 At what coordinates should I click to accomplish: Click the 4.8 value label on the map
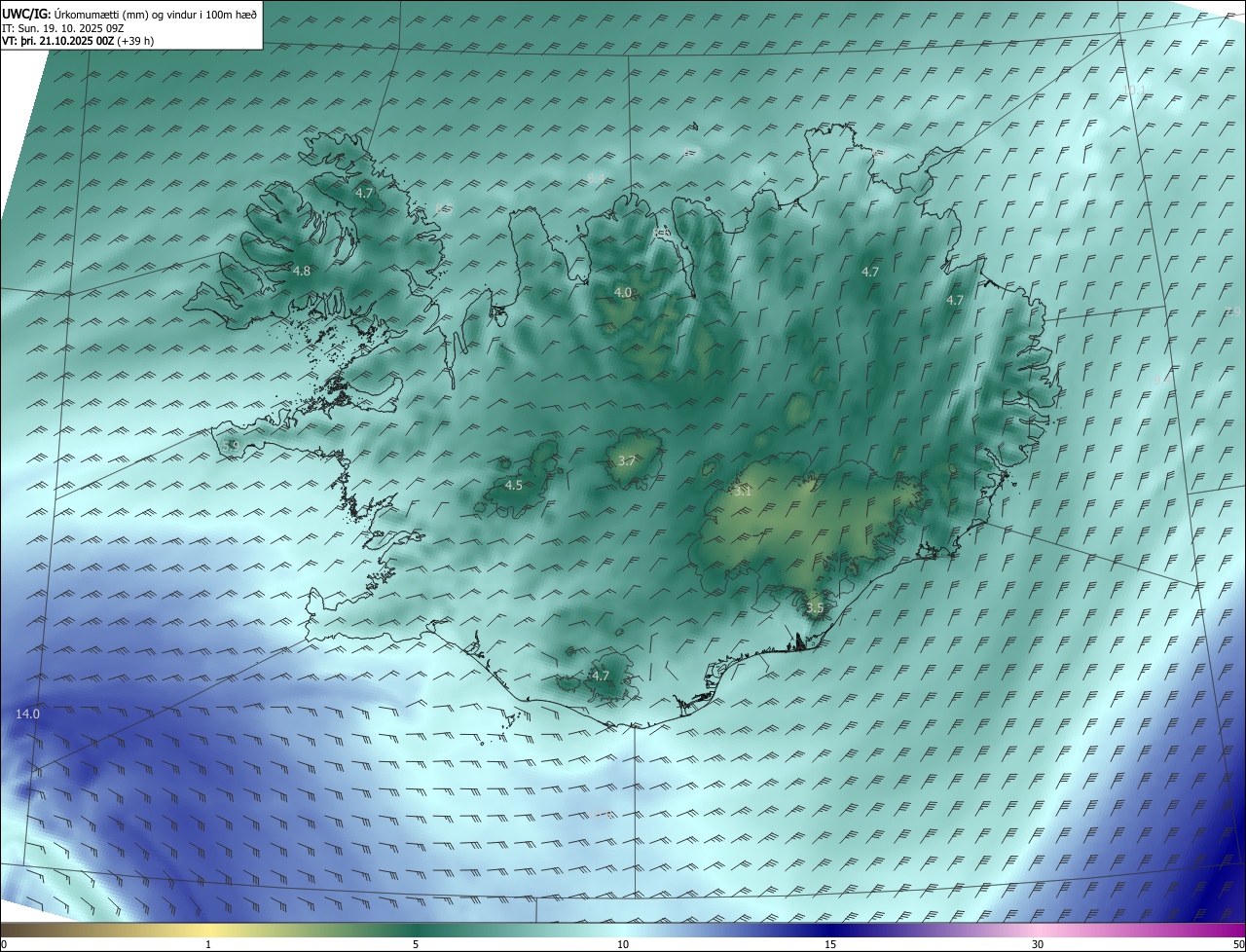[x=302, y=271]
